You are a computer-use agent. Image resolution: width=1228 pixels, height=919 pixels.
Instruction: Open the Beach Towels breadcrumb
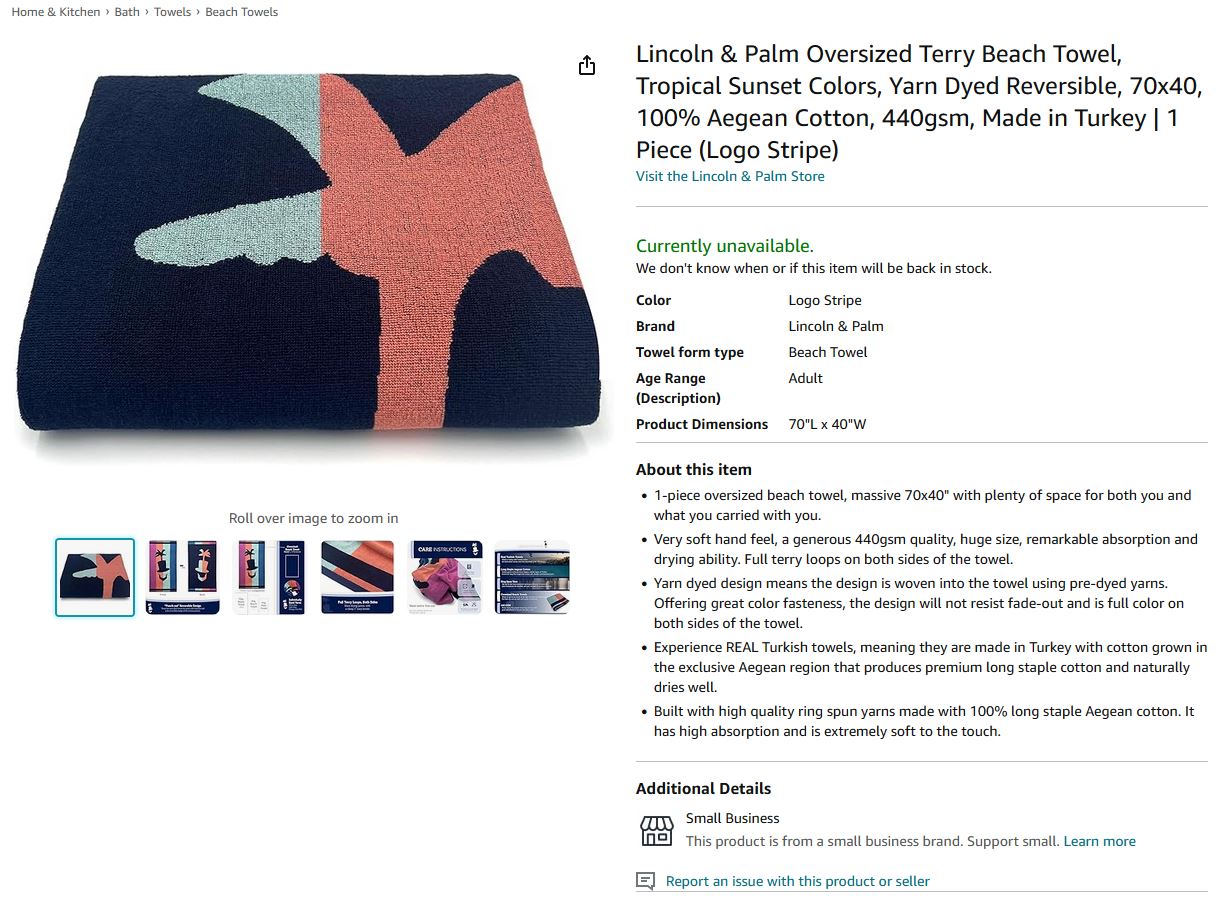(x=242, y=12)
